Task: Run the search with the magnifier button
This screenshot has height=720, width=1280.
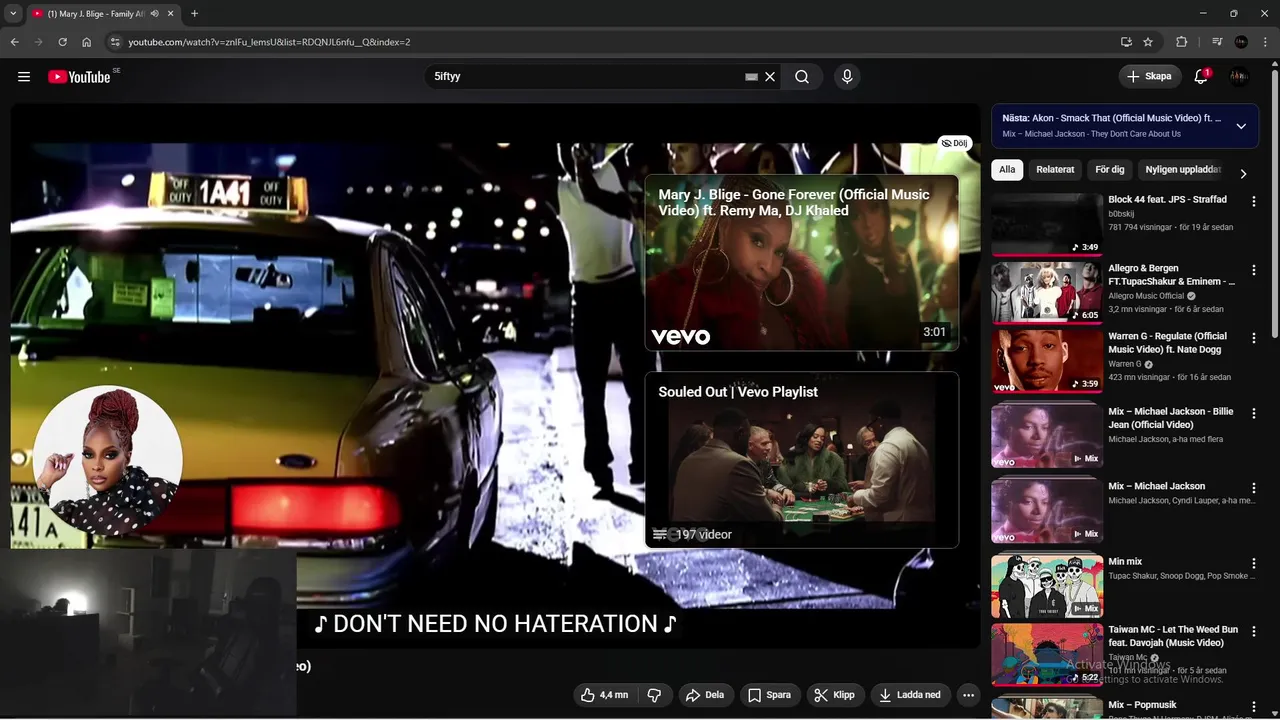Action: (802, 77)
